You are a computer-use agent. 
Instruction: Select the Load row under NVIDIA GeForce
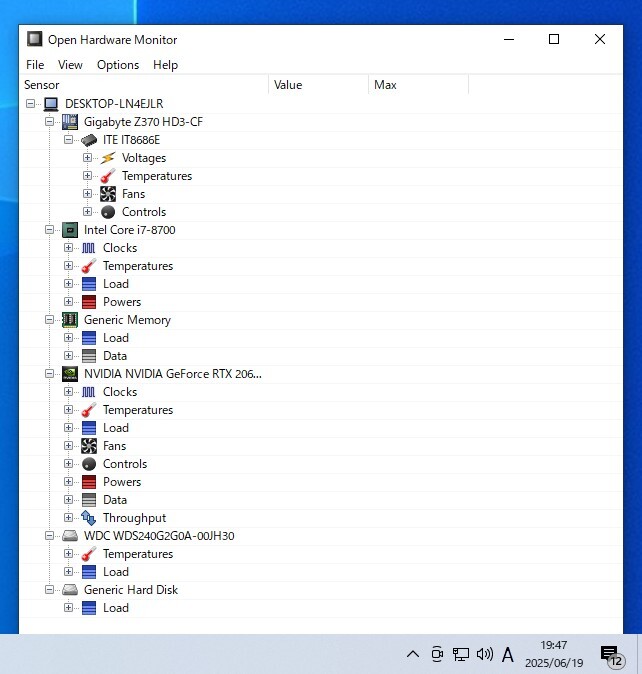click(321, 428)
